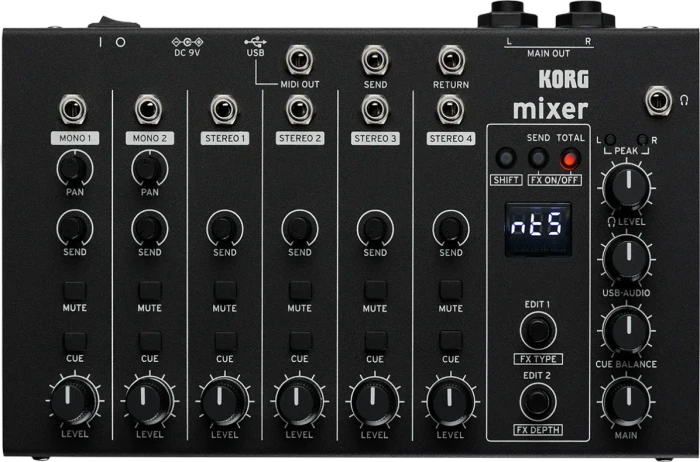700x462 pixels.
Task: Click the STEREO 4 SEND knob
Action: click(x=450, y=228)
